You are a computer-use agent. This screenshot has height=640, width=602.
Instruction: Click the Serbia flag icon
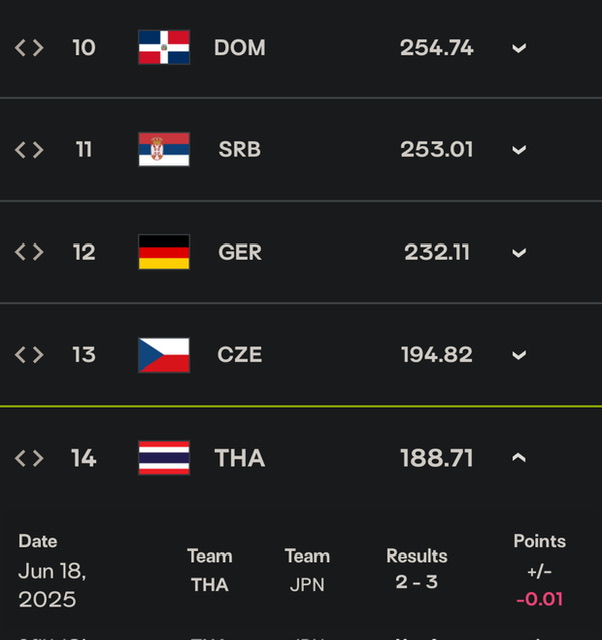click(164, 149)
